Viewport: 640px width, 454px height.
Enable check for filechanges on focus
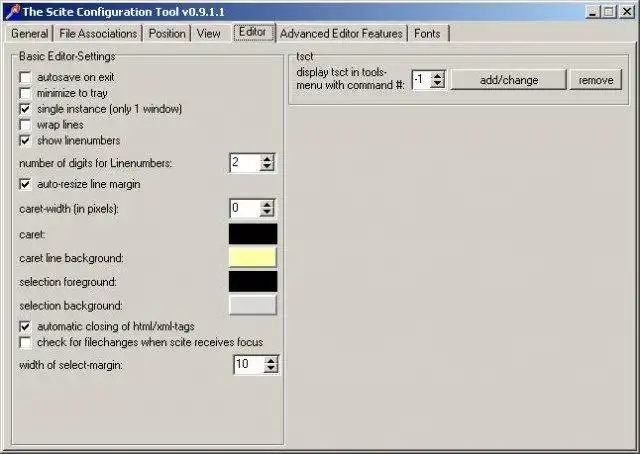tap(25, 342)
